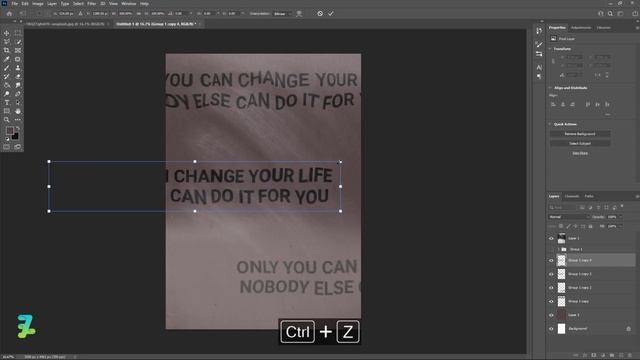Image resolution: width=640 pixels, height=360 pixels.
Task: Hide the Layer 1 color fill layer
Action: 551,315
